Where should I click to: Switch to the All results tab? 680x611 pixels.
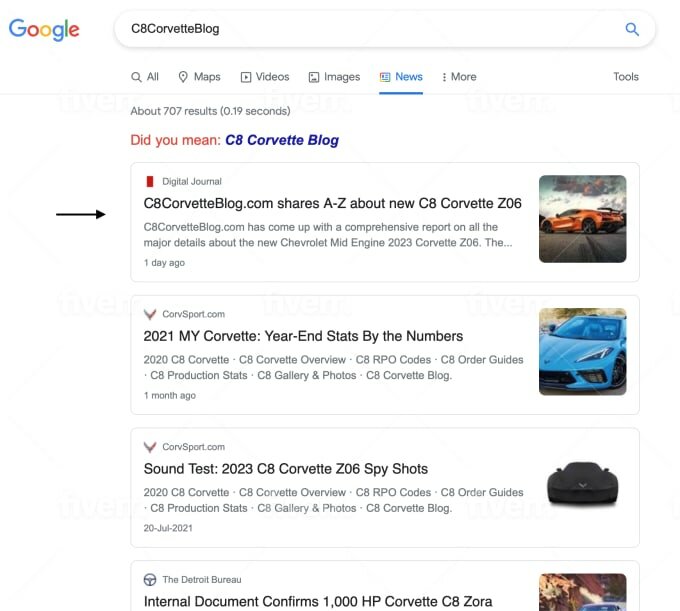[x=145, y=77]
